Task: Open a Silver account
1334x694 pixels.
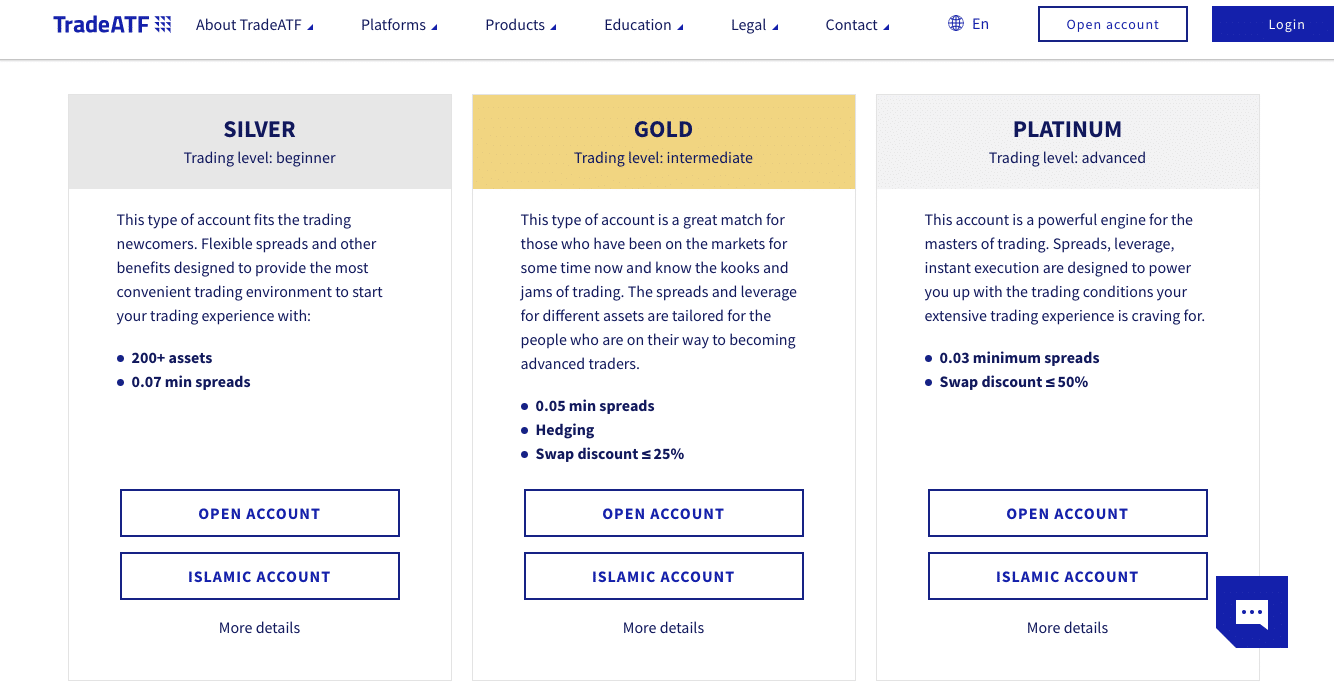Action: [260, 513]
